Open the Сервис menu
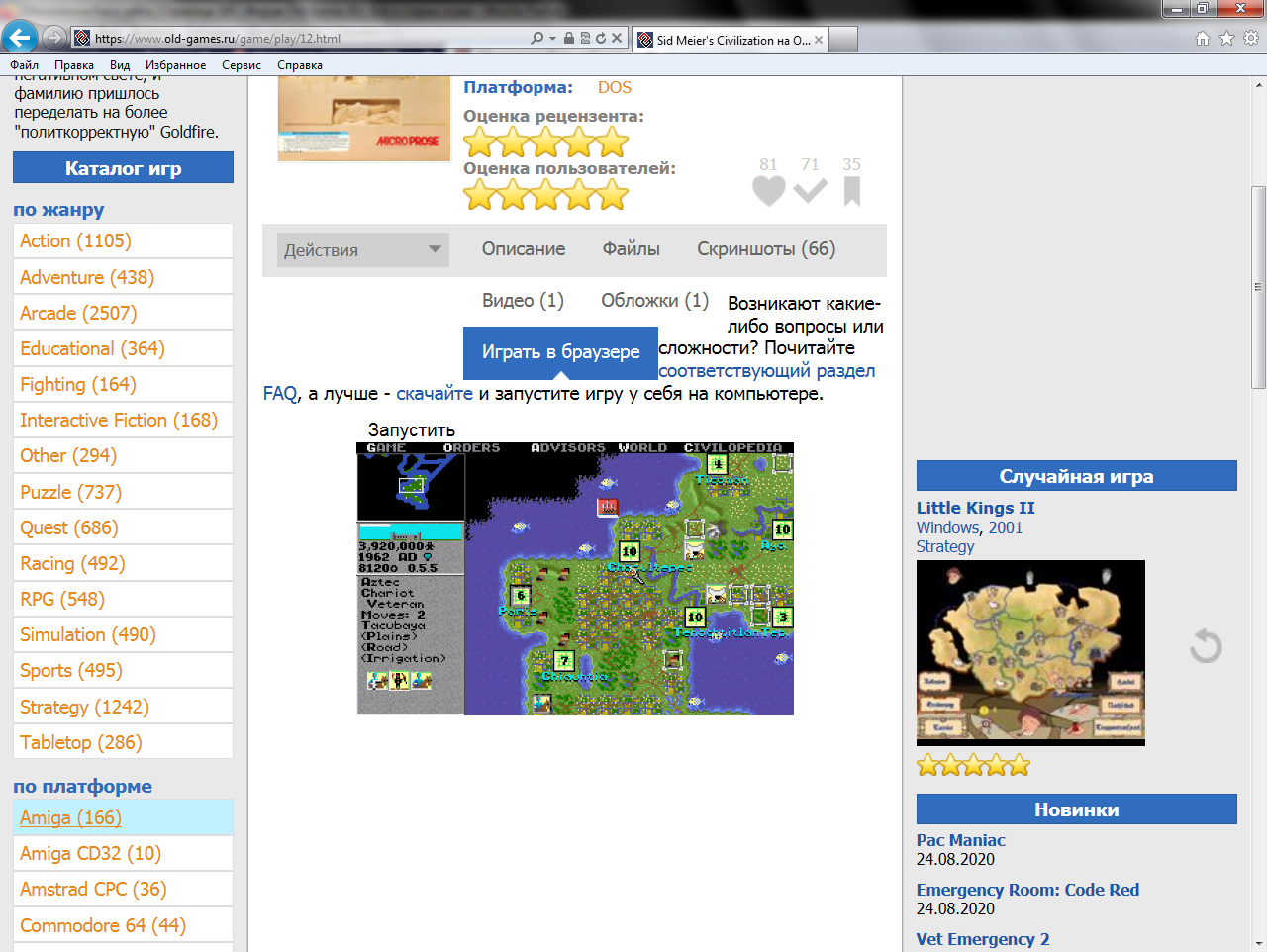 (x=242, y=65)
